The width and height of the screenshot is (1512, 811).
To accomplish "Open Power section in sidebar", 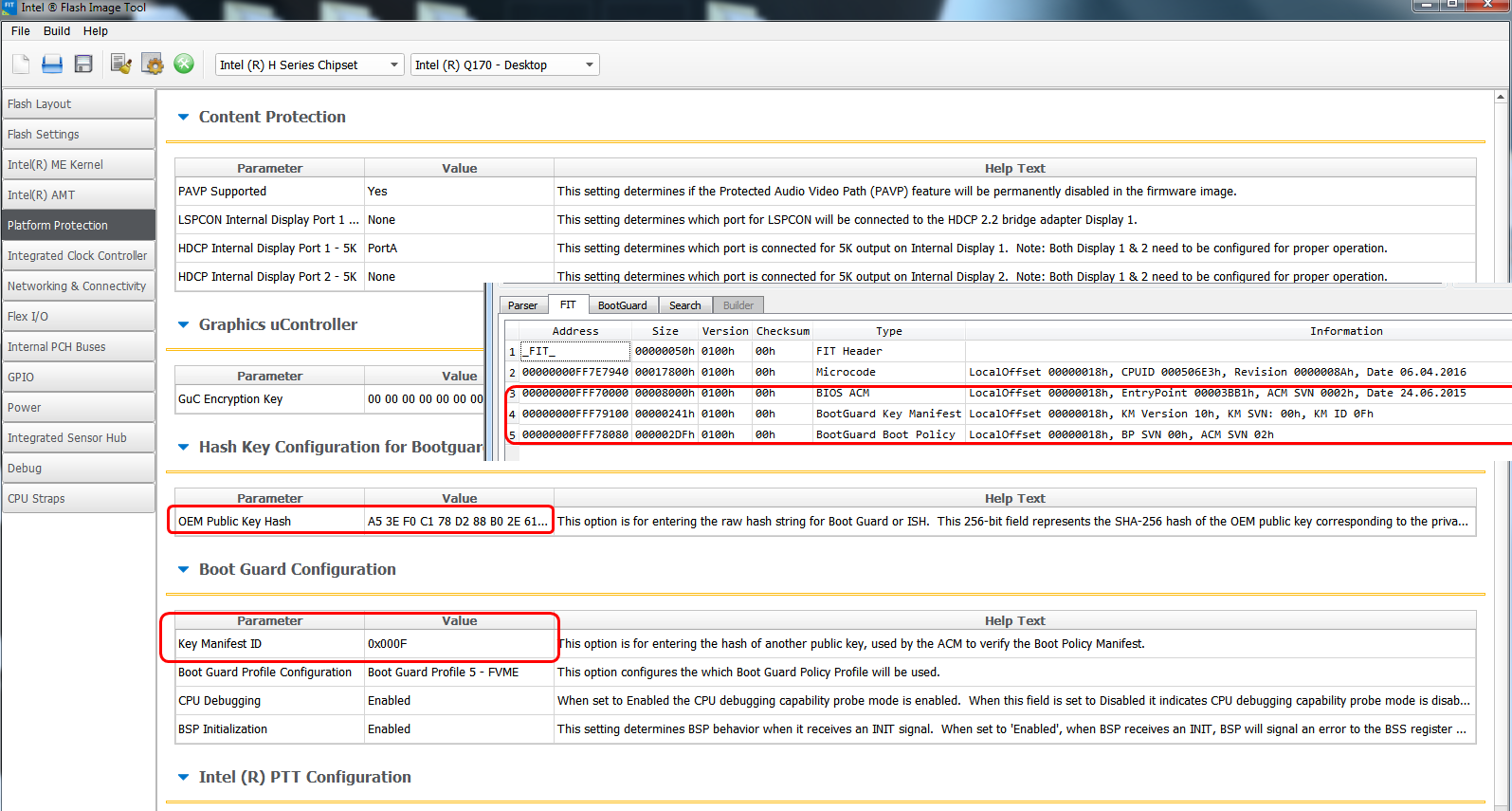I will [79, 408].
